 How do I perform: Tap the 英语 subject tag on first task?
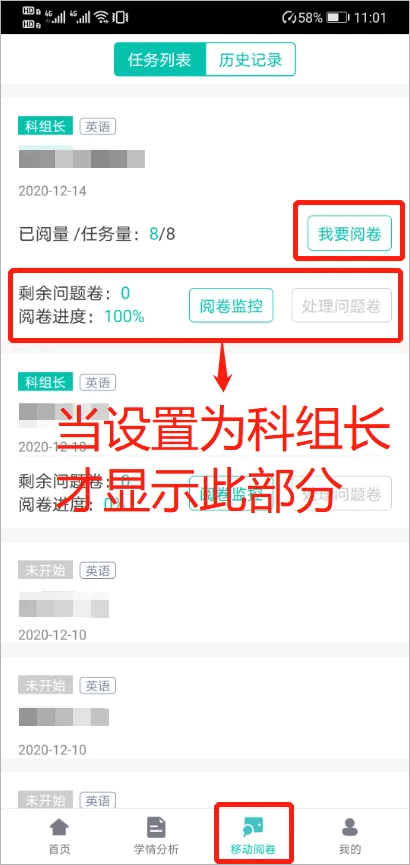pyautogui.click(x=98, y=127)
